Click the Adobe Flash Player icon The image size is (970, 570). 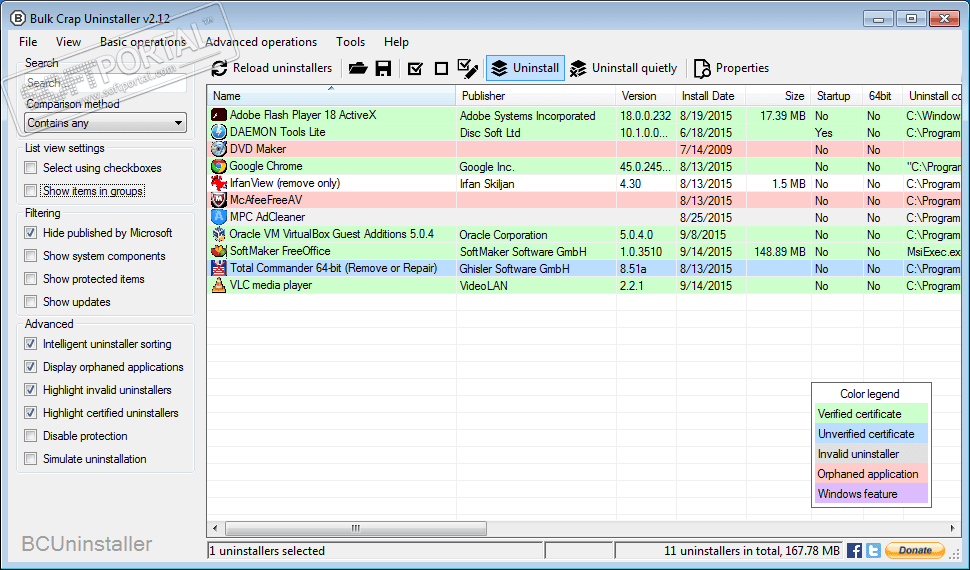click(218, 115)
